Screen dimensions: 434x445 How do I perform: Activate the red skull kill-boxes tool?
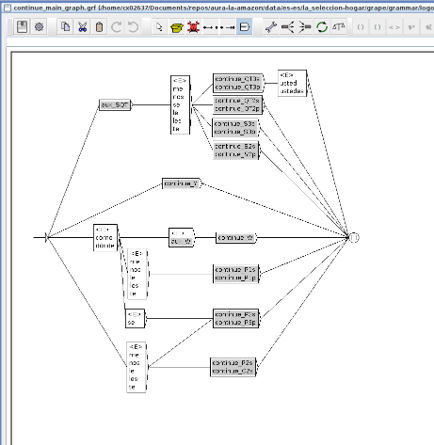[193, 27]
